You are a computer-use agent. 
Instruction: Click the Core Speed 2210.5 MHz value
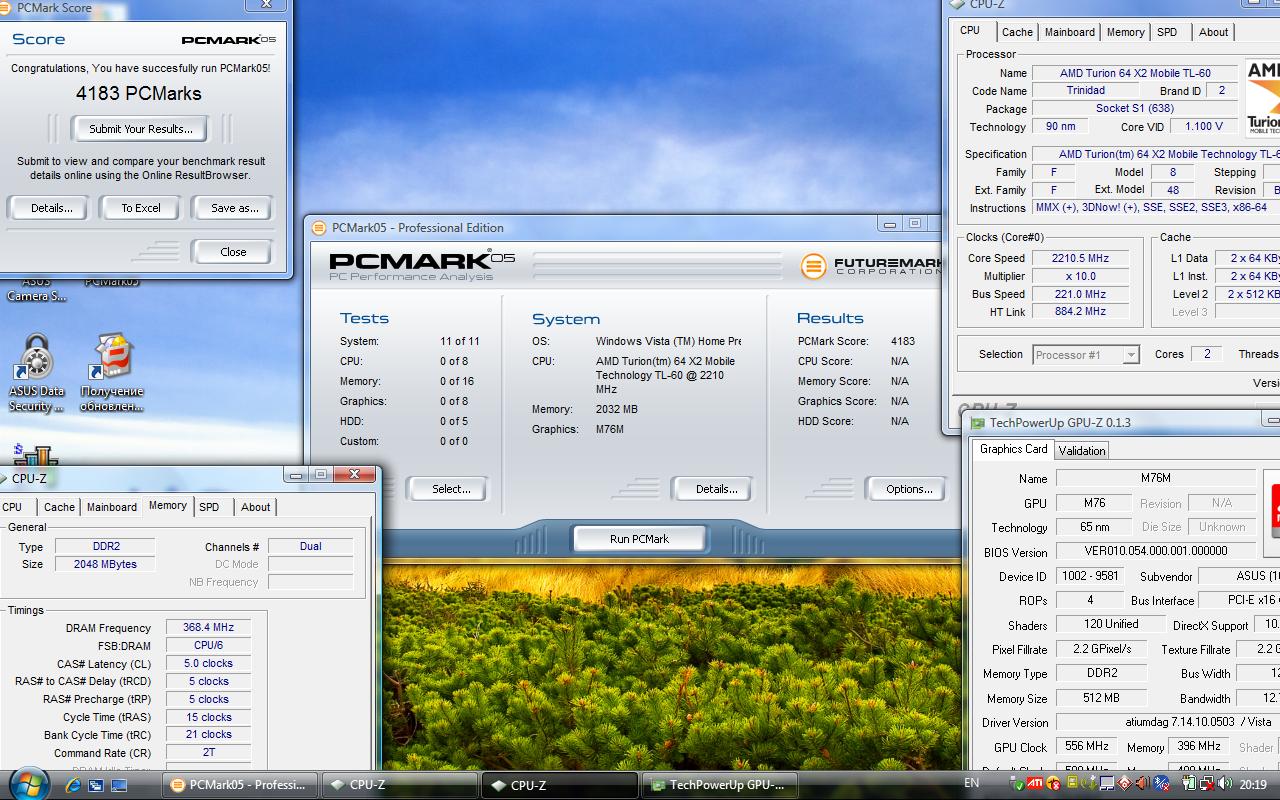coord(1080,258)
